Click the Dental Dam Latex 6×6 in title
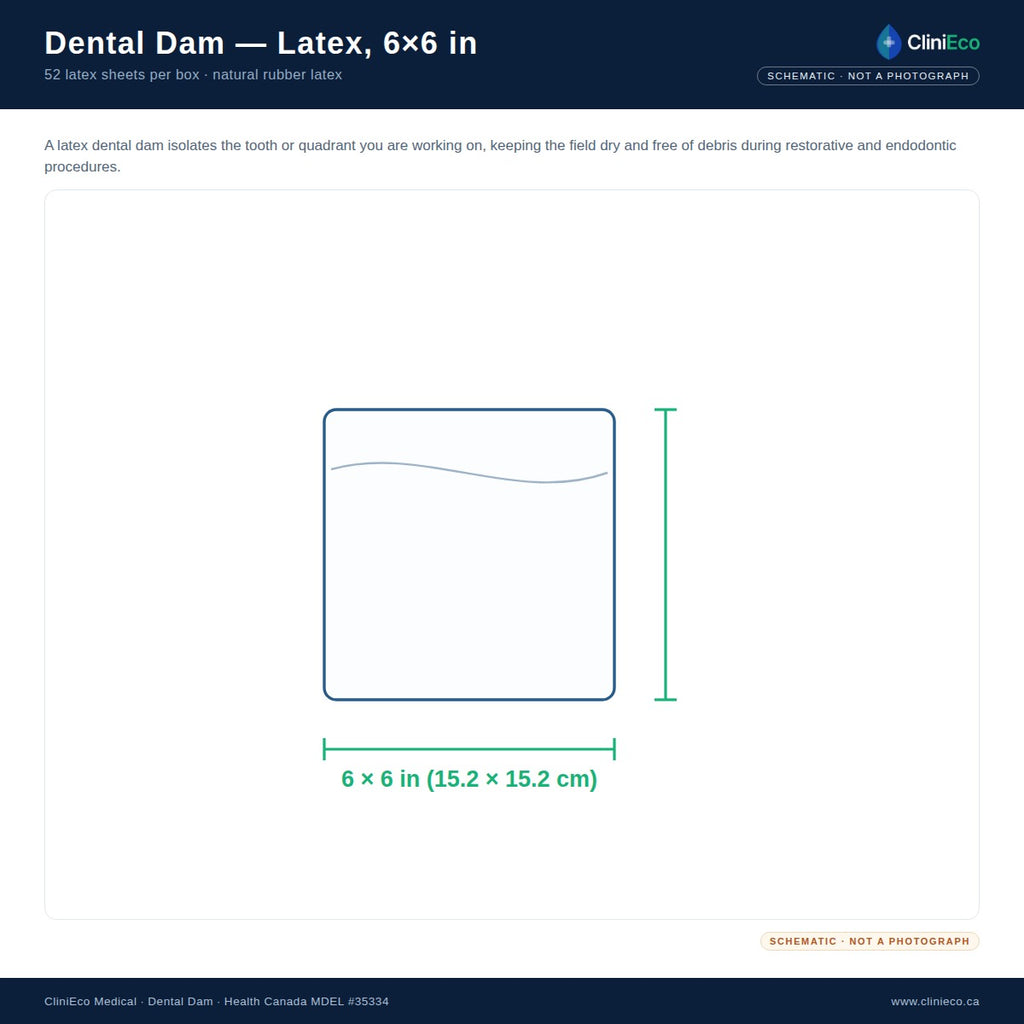This screenshot has height=1024, width=1024. click(x=261, y=43)
